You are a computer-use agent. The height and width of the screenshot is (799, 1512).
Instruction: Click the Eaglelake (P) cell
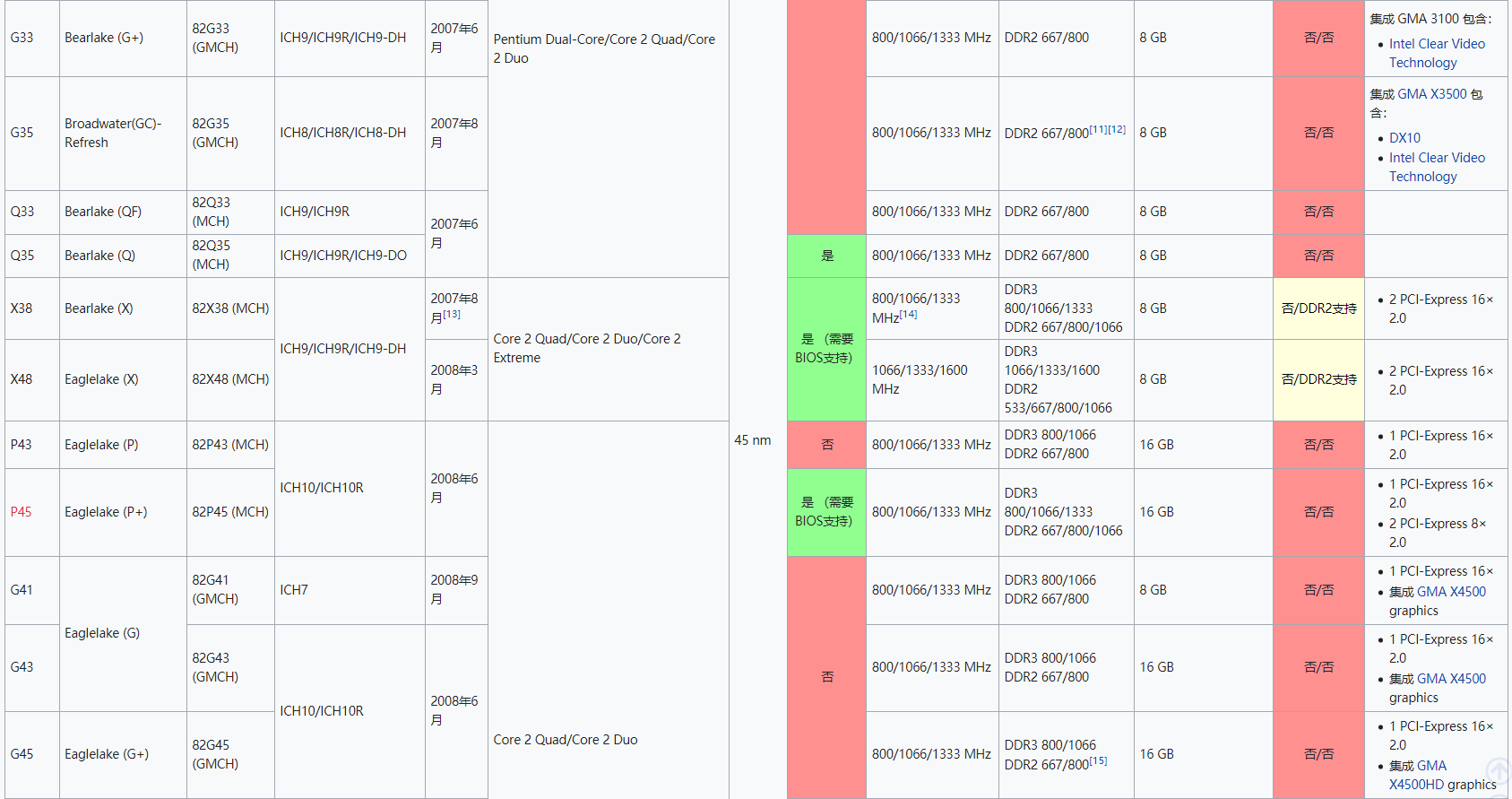click(x=123, y=445)
